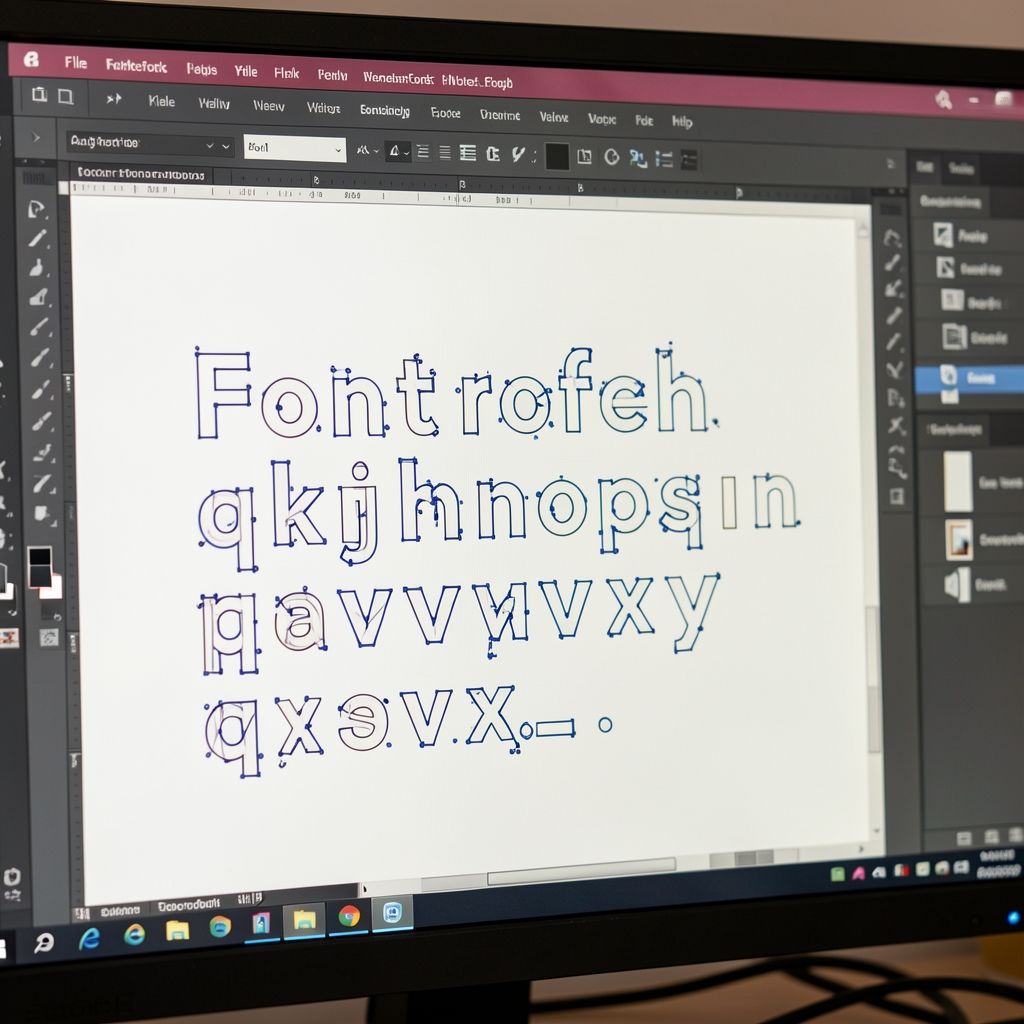Open the font family dropdown

point(150,144)
